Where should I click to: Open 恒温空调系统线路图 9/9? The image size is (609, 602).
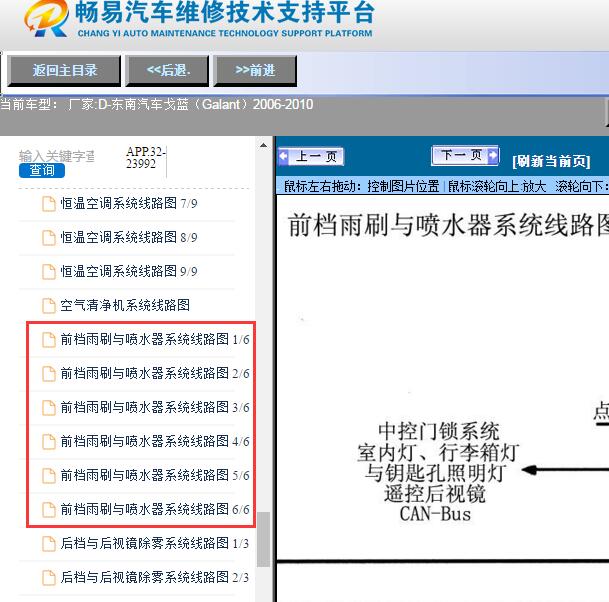[129, 271]
